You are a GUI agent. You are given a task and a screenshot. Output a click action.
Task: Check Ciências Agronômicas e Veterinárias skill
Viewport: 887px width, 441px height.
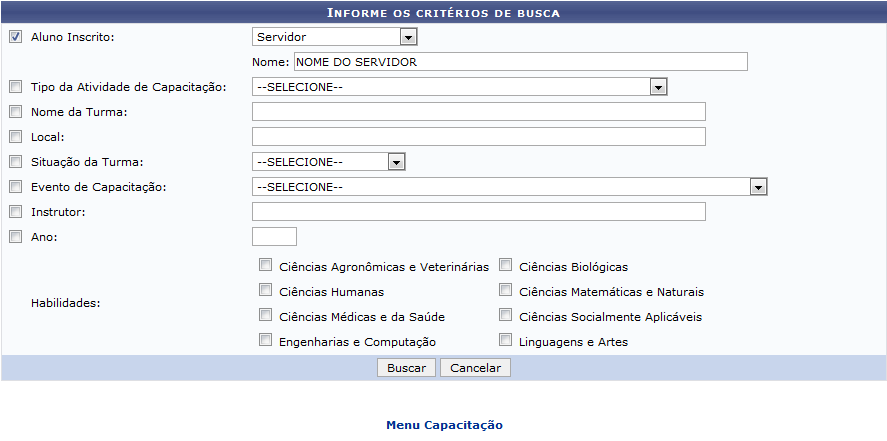tap(265, 265)
